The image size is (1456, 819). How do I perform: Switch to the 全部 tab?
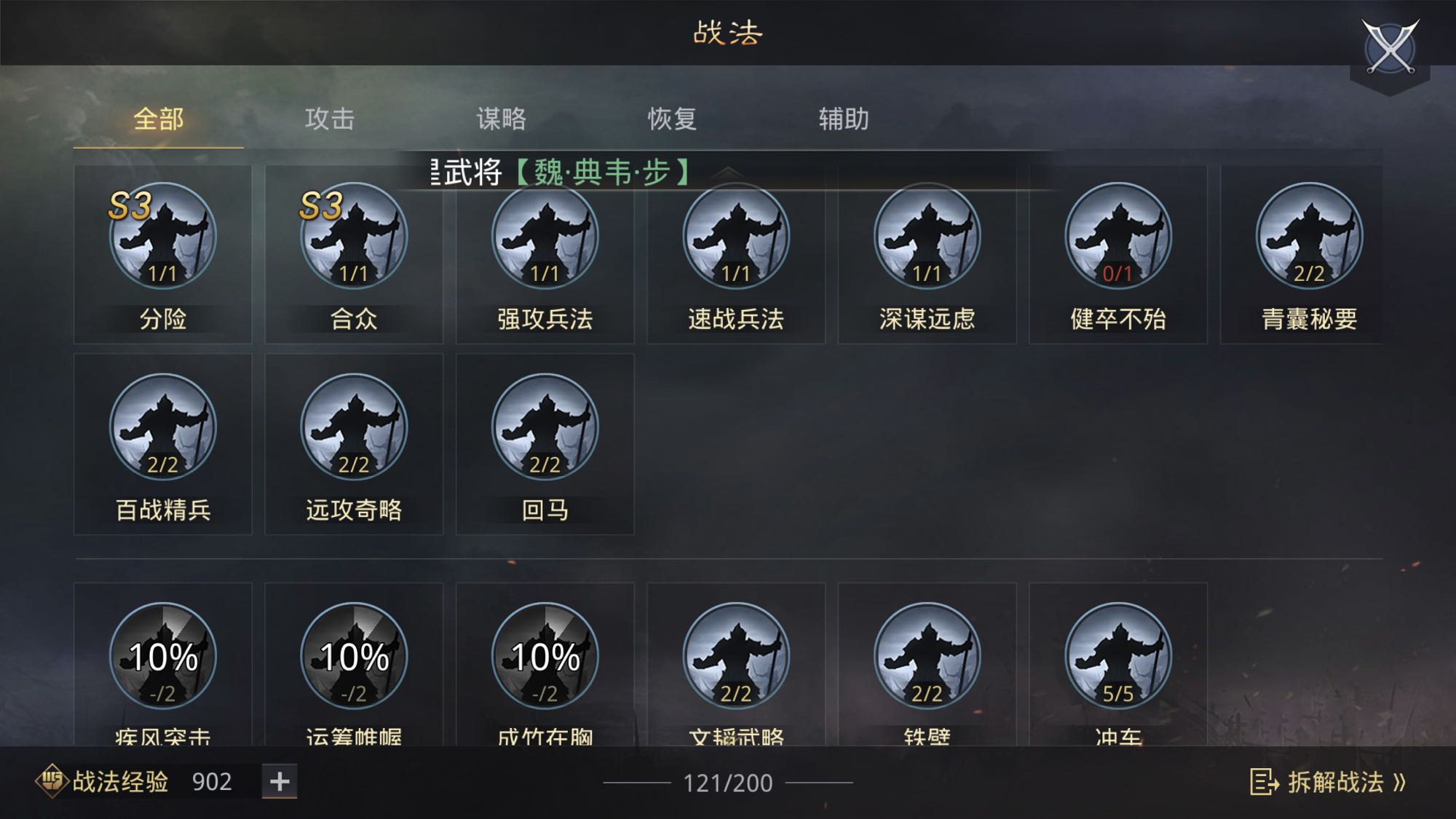click(159, 119)
